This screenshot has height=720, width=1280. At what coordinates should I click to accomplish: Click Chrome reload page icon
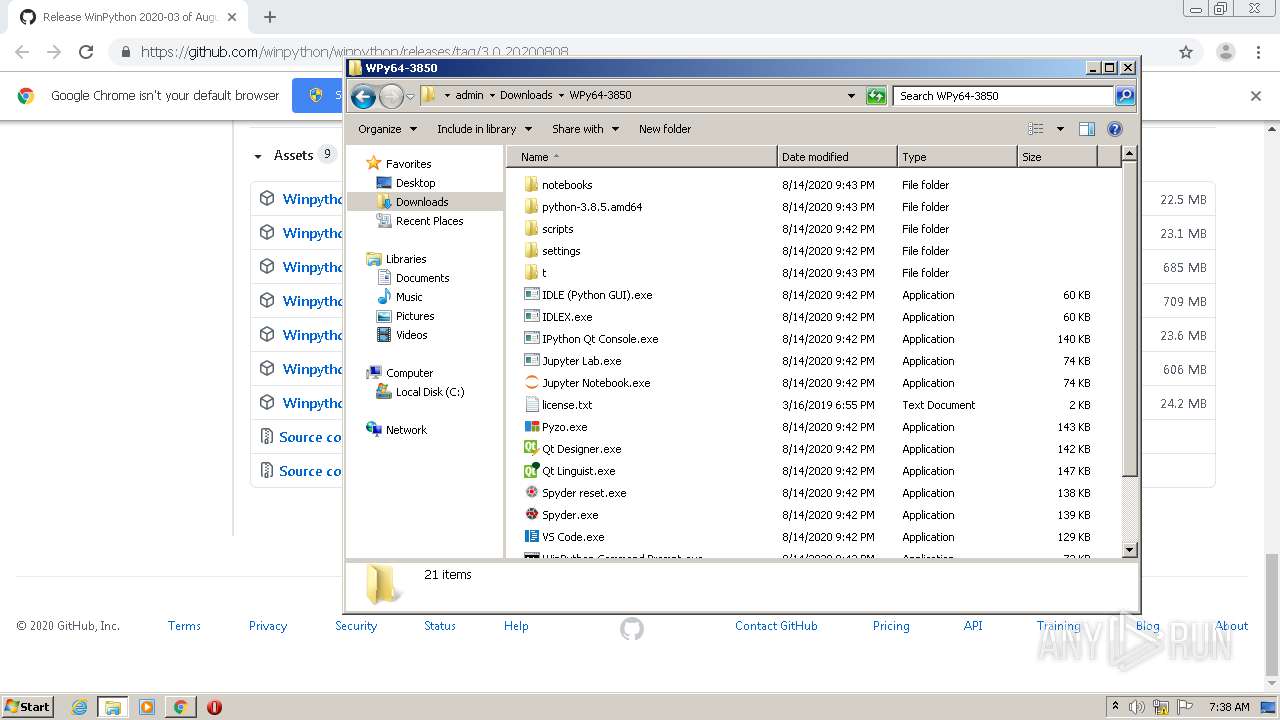86,52
